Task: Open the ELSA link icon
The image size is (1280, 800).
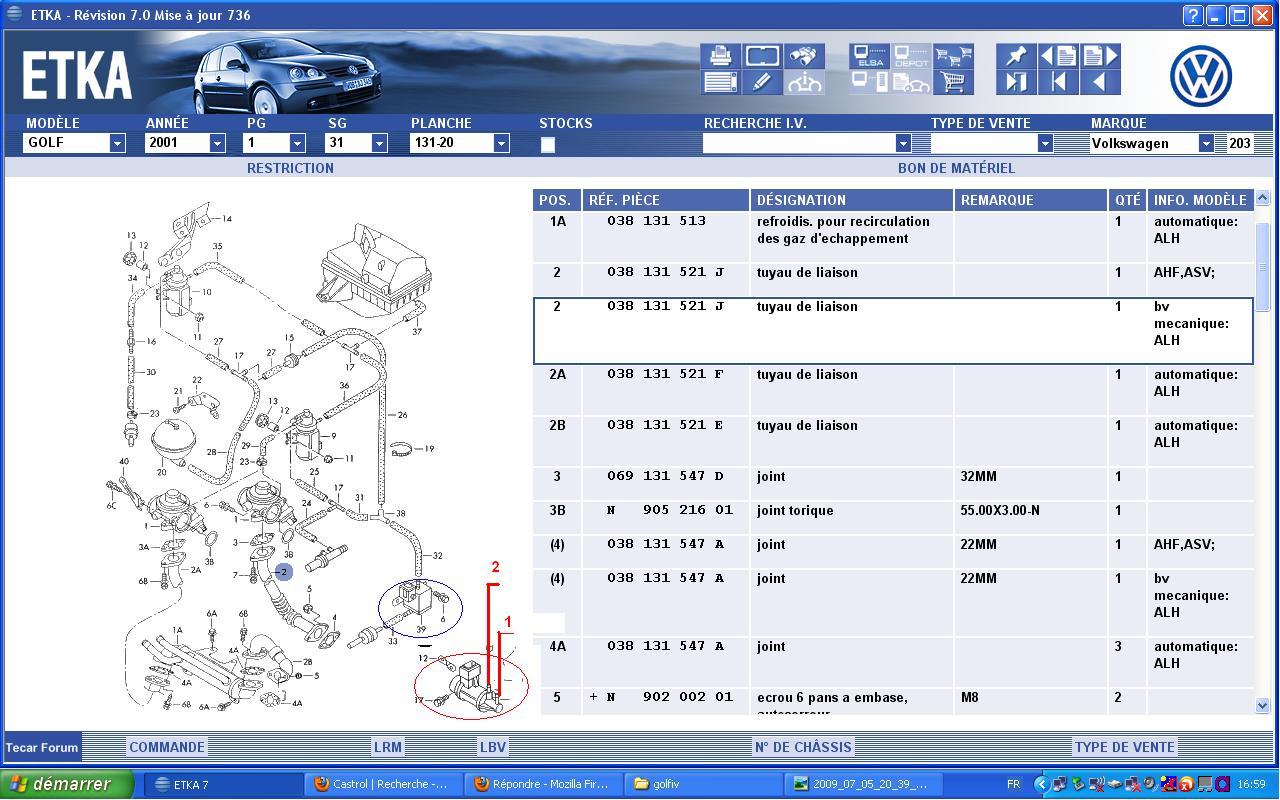Action: tap(869, 56)
